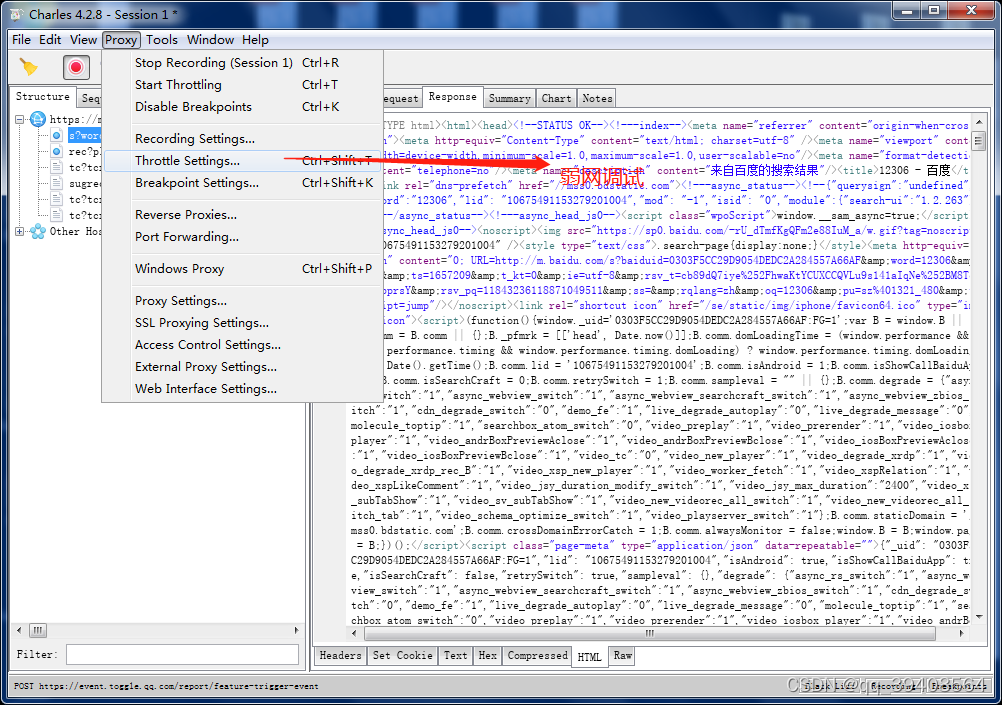The width and height of the screenshot is (1002, 705).
Task: Show the Headers response view
Action: pos(340,656)
